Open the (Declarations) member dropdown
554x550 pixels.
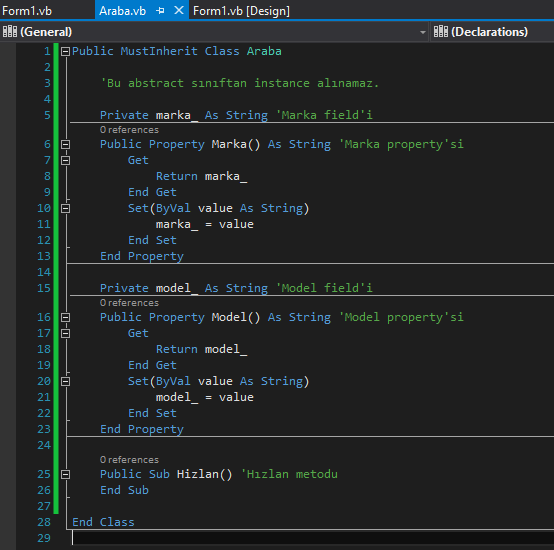pyautogui.click(x=492, y=32)
